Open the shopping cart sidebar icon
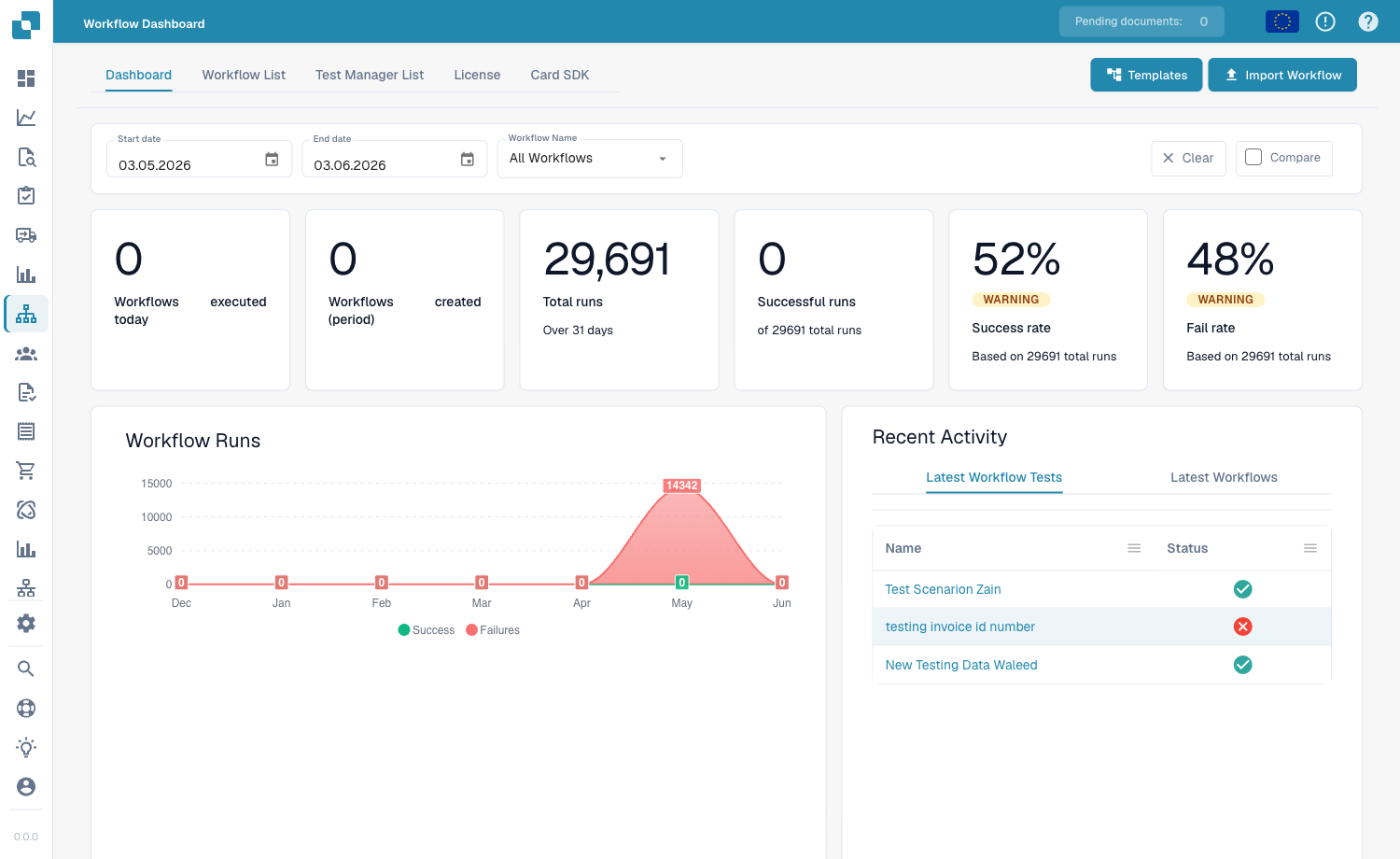The height and width of the screenshot is (859, 1400). [x=26, y=471]
